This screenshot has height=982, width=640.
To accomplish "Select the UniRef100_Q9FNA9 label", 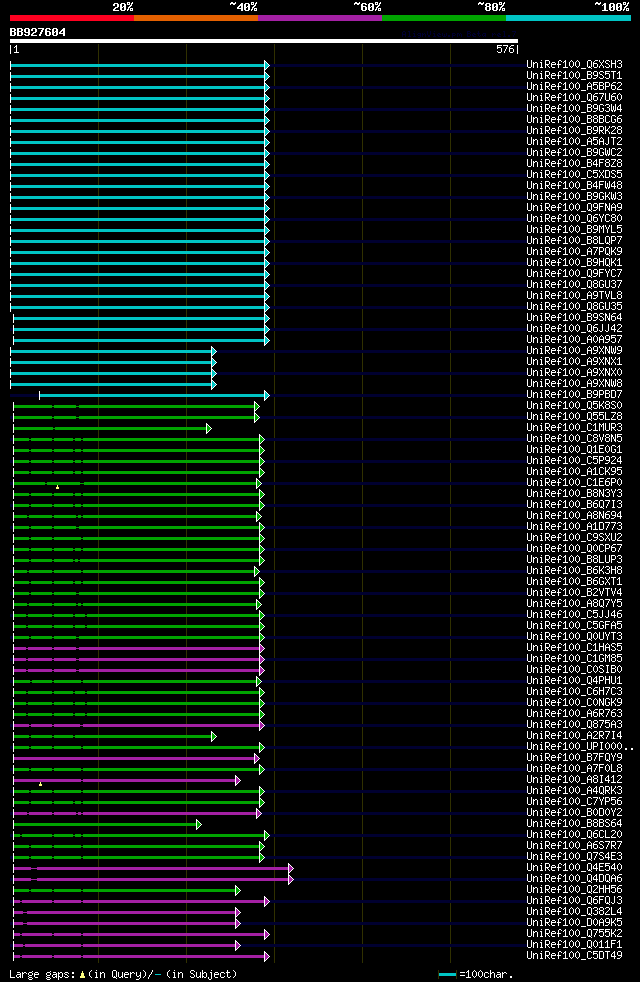I will point(574,207).
